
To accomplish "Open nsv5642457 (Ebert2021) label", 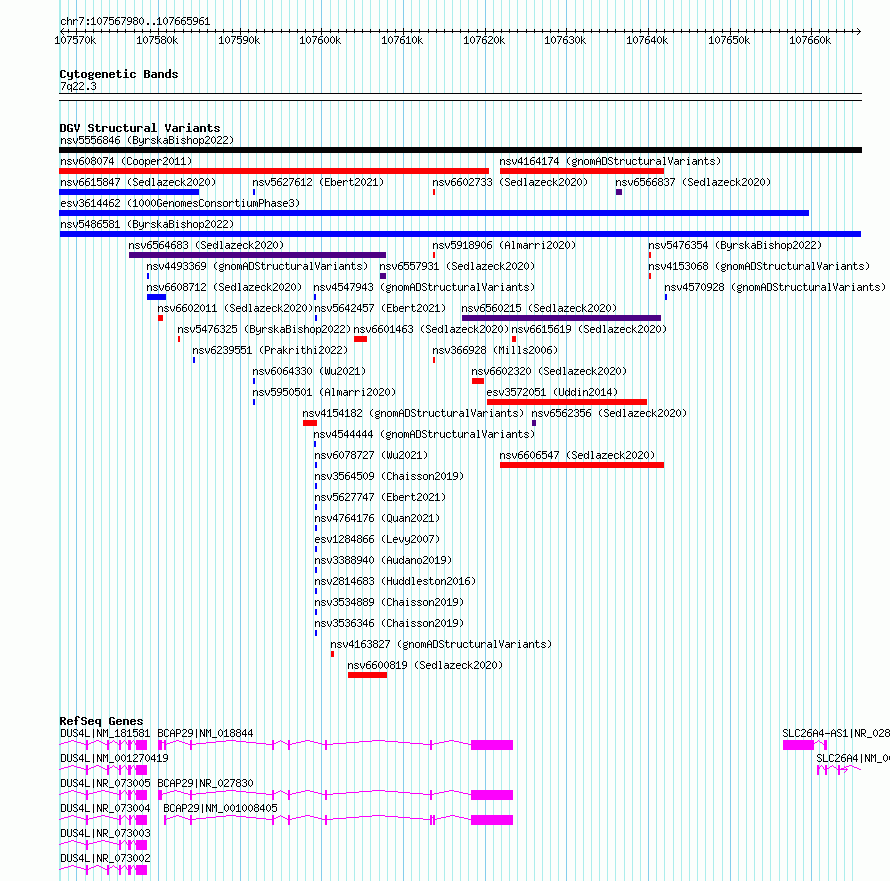I will click(380, 308).
